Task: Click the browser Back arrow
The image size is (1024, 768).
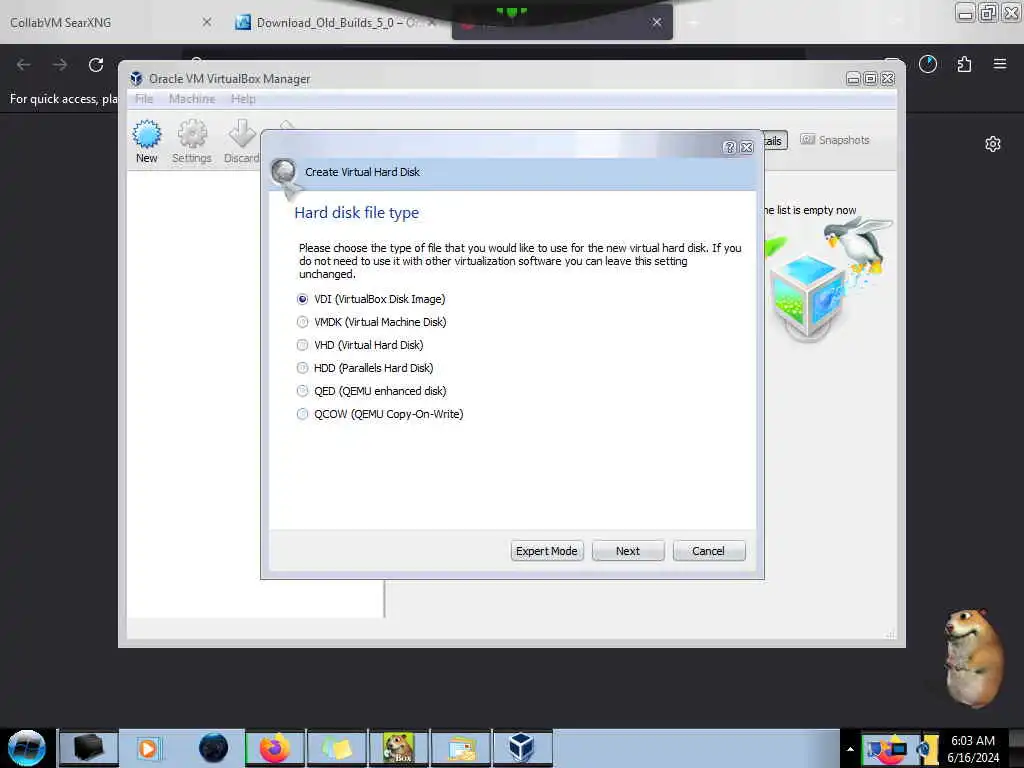Action: coord(24,65)
